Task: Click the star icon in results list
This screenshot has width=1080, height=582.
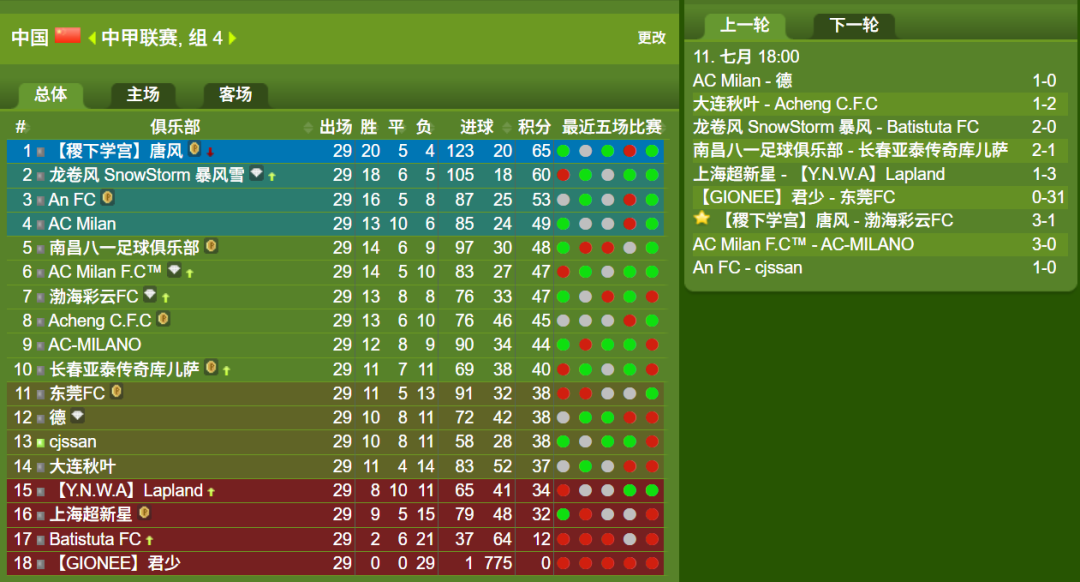Action: point(702,219)
